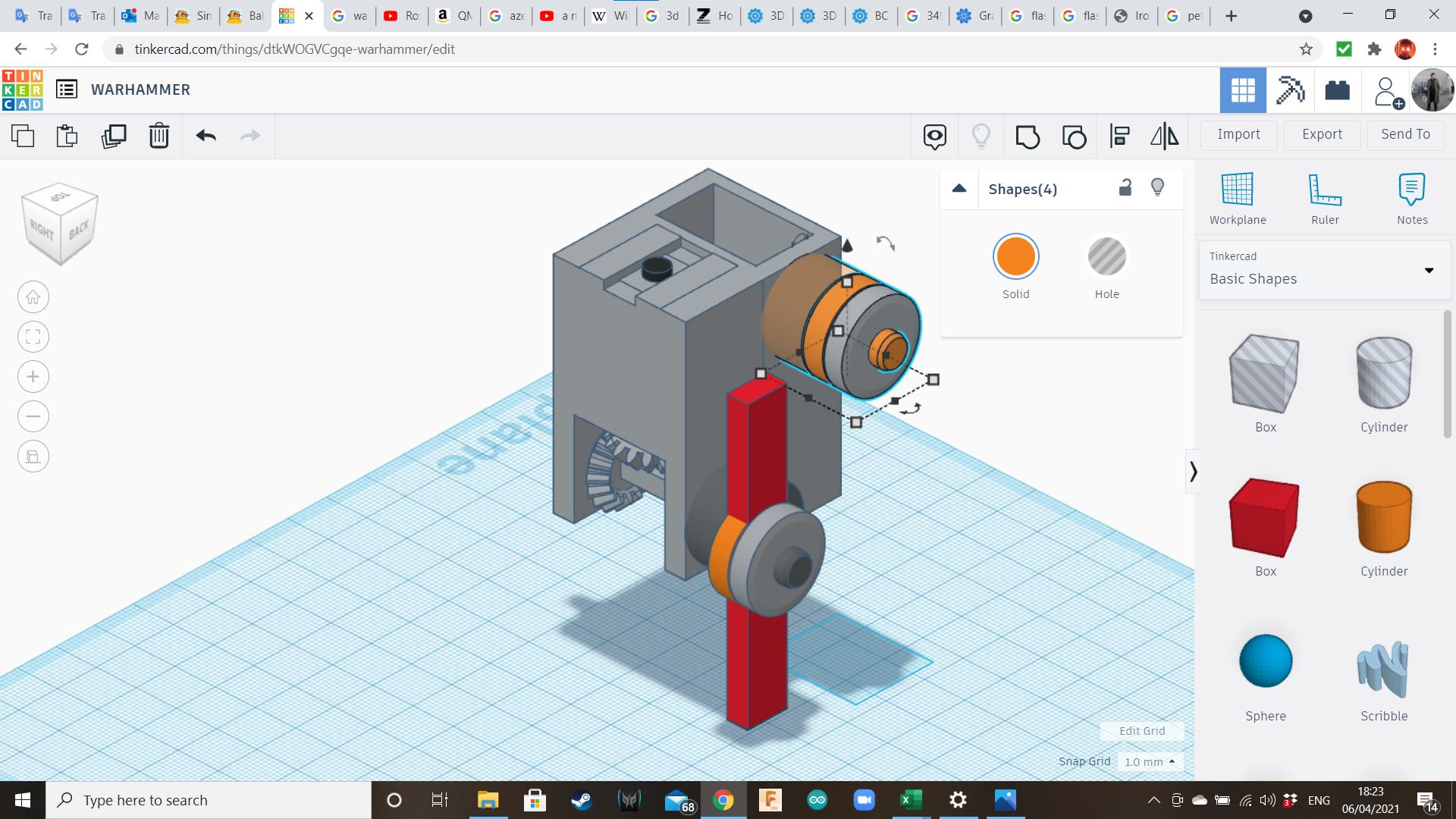This screenshot has height=819, width=1456.
Task: Toggle the lock editing padlock
Action: pyautogui.click(x=1125, y=188)
